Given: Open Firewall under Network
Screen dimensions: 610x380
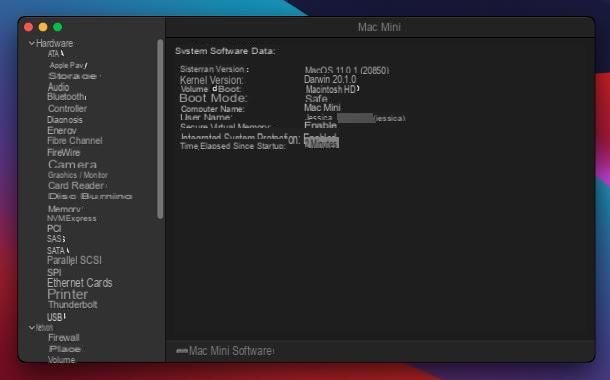Looking at the screenshot, I should click(64, 338).
